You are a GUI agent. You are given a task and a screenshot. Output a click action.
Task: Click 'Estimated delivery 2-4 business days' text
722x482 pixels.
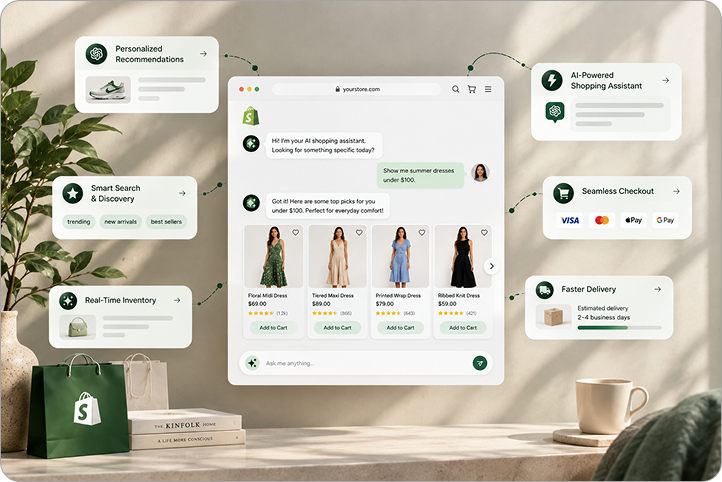pos(604,313)
